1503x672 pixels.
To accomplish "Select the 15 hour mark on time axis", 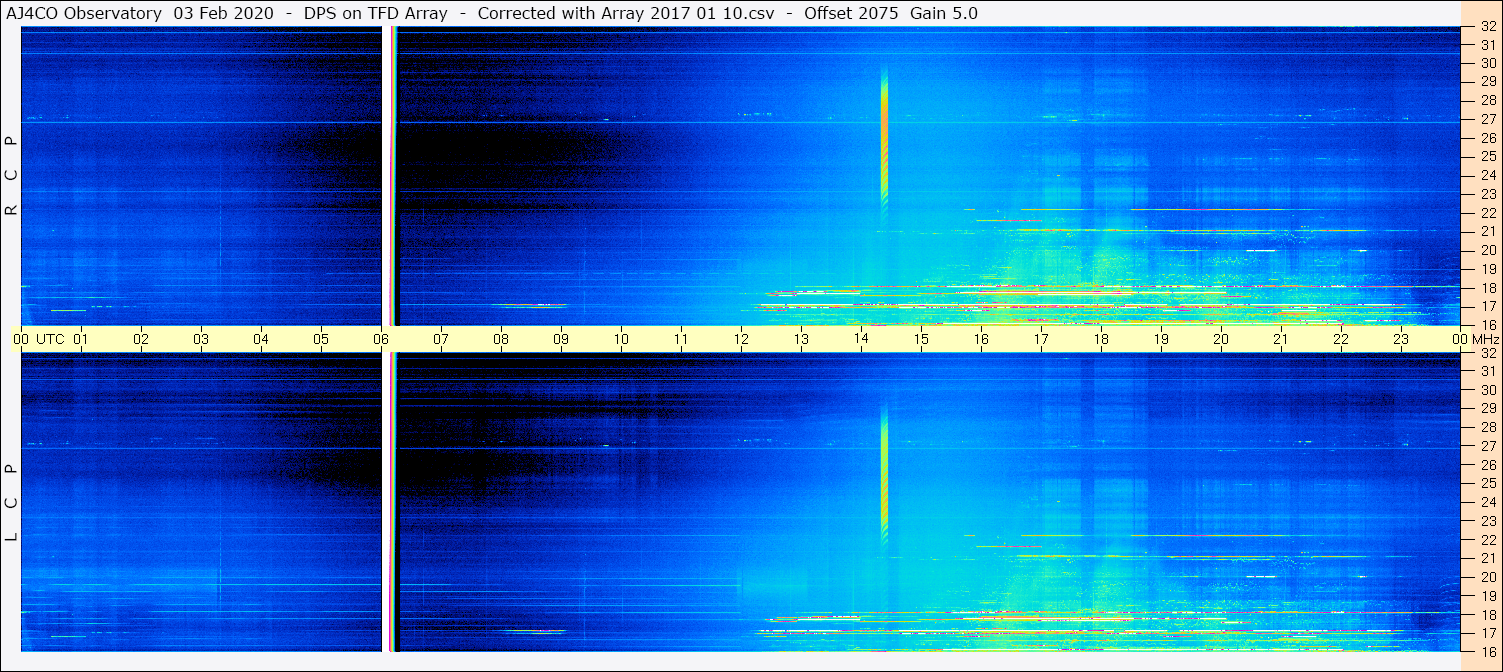I will 921,339.
